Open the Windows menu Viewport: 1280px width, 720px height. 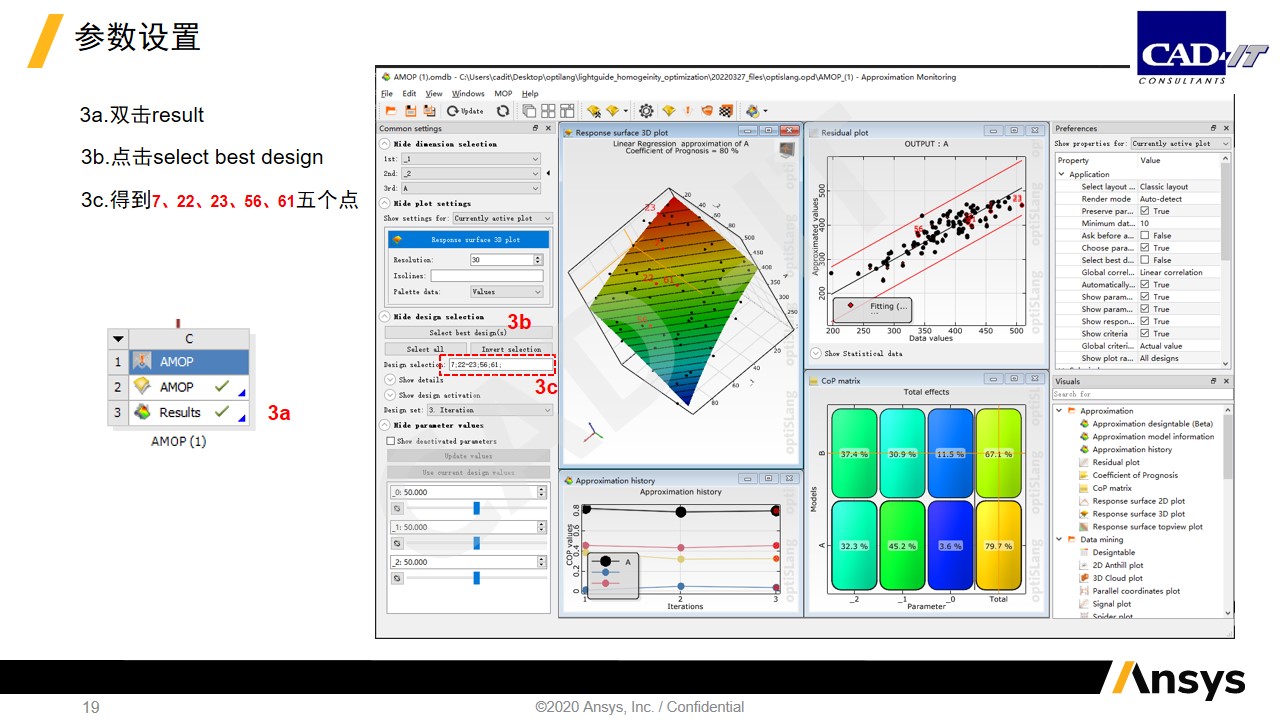pyautogui.click(x=468, y=94)
